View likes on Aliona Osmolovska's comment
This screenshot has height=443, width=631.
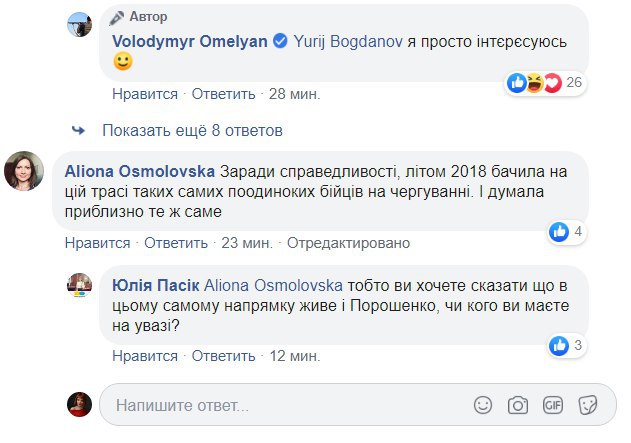[x=565, y=232]
